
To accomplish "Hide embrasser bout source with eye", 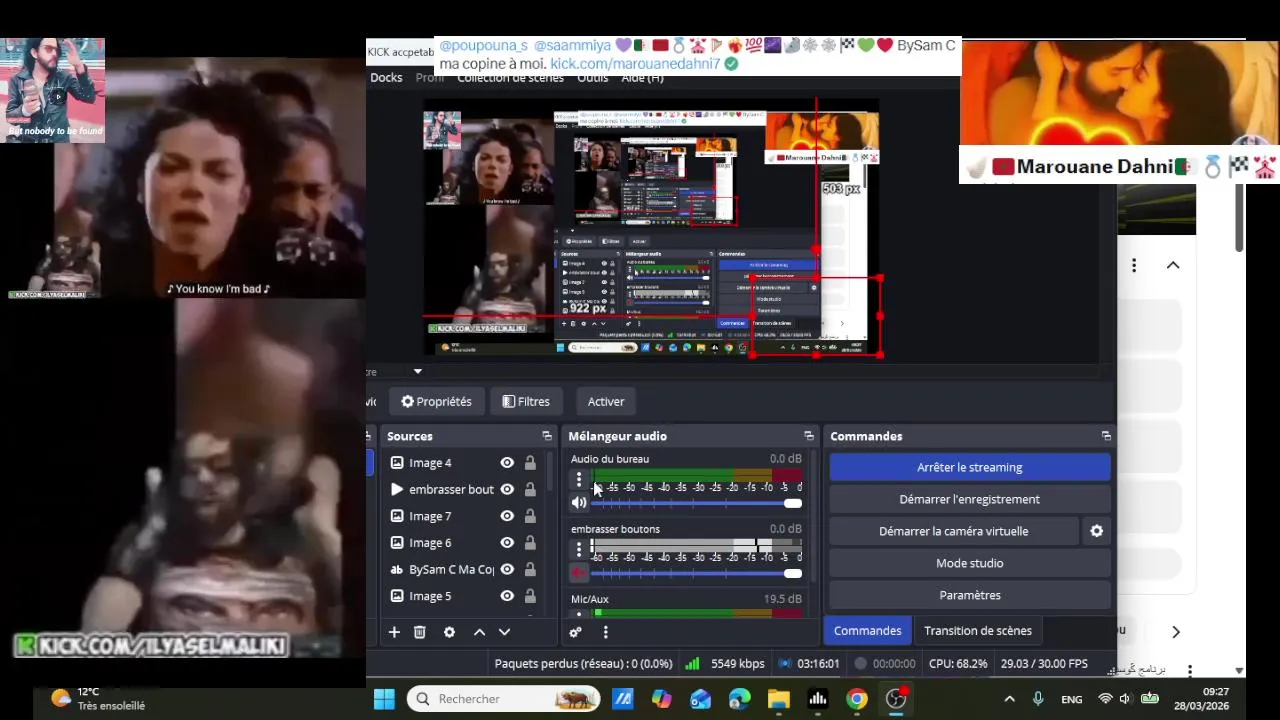I will point(507,489).
